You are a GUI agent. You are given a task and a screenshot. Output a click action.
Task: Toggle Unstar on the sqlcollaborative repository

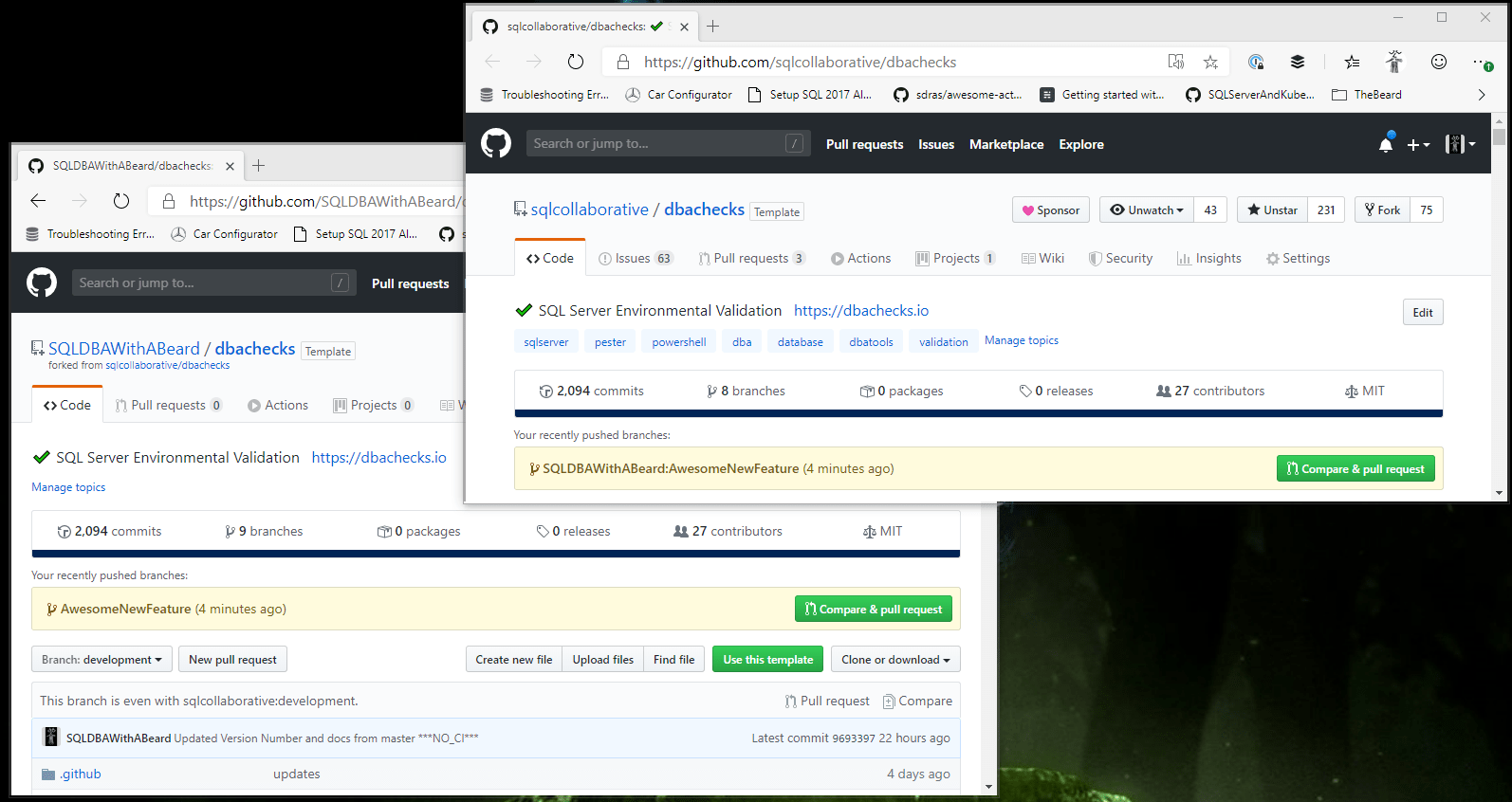click(x=1272, y=210)
